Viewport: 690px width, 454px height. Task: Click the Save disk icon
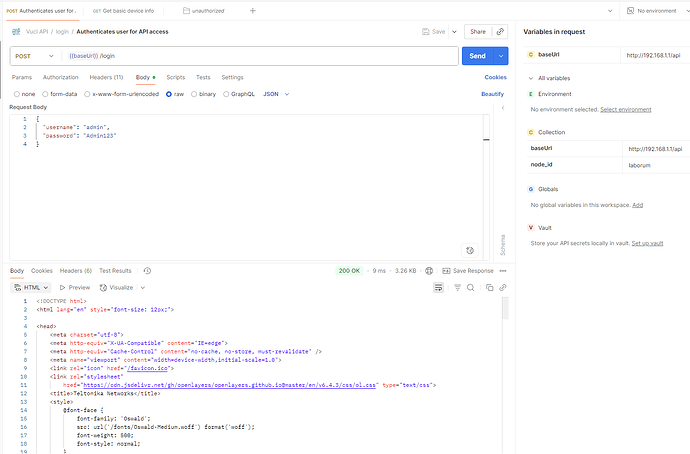(x=426, y=32)
